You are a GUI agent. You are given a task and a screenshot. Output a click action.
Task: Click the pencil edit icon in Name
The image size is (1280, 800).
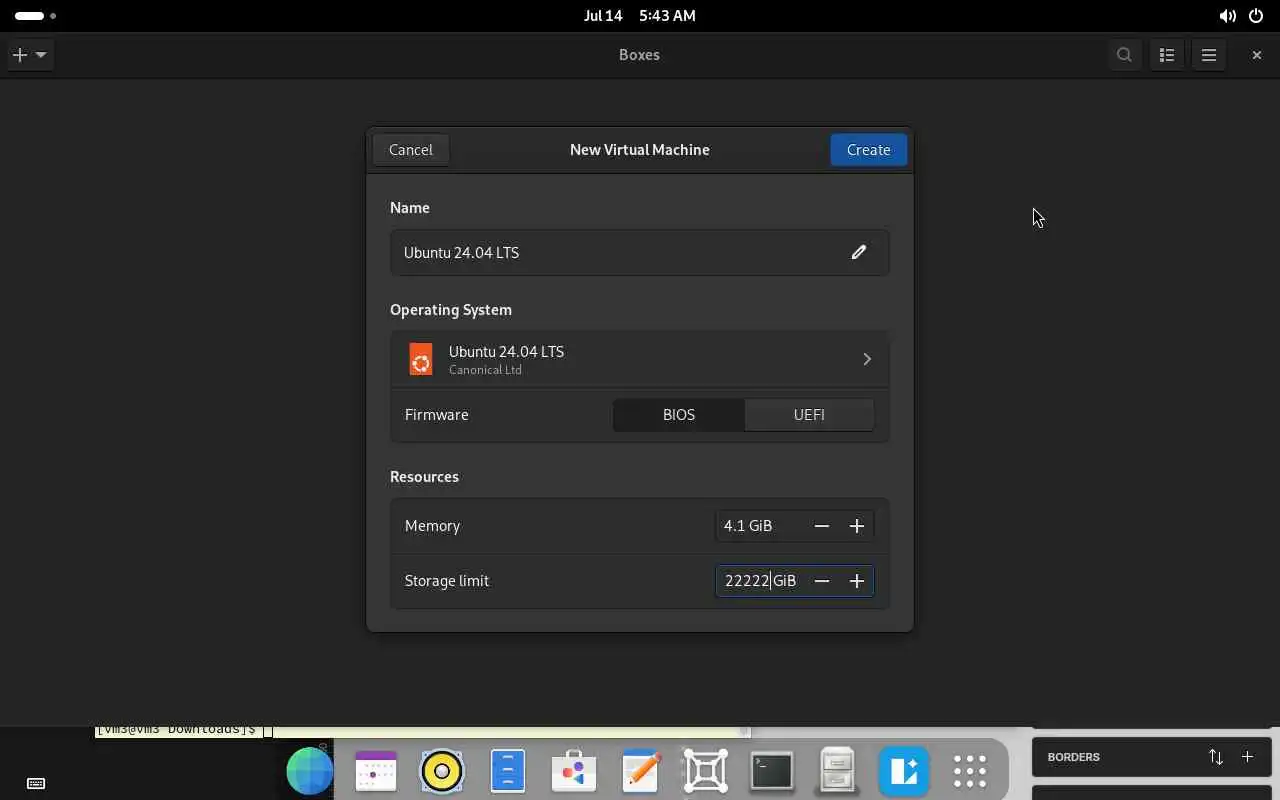(858, 252)
